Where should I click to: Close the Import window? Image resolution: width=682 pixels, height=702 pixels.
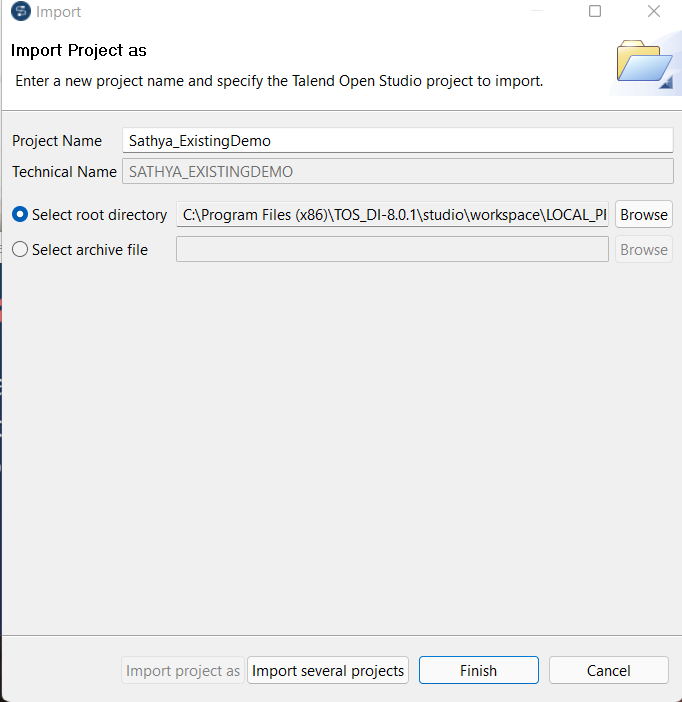(x=654, y=11)
